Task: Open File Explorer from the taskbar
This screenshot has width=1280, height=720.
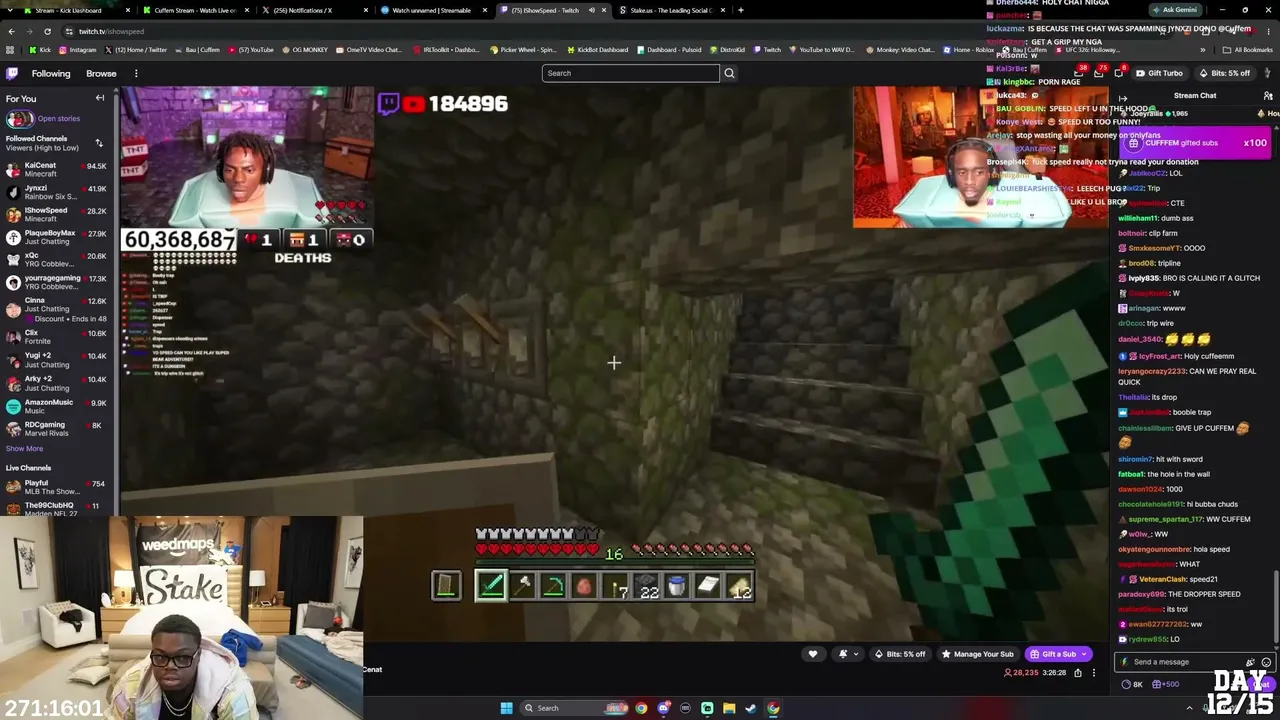Action: [x=729, y=708]
